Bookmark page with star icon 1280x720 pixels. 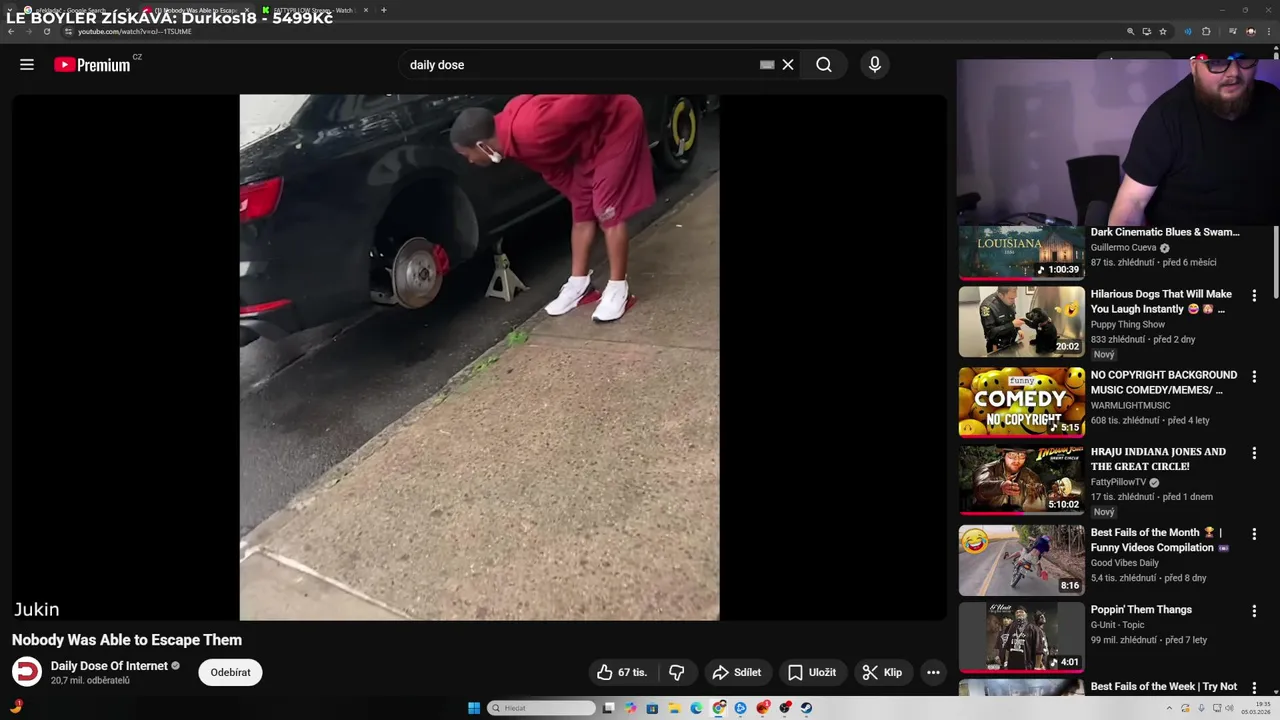click(1163, 31)
